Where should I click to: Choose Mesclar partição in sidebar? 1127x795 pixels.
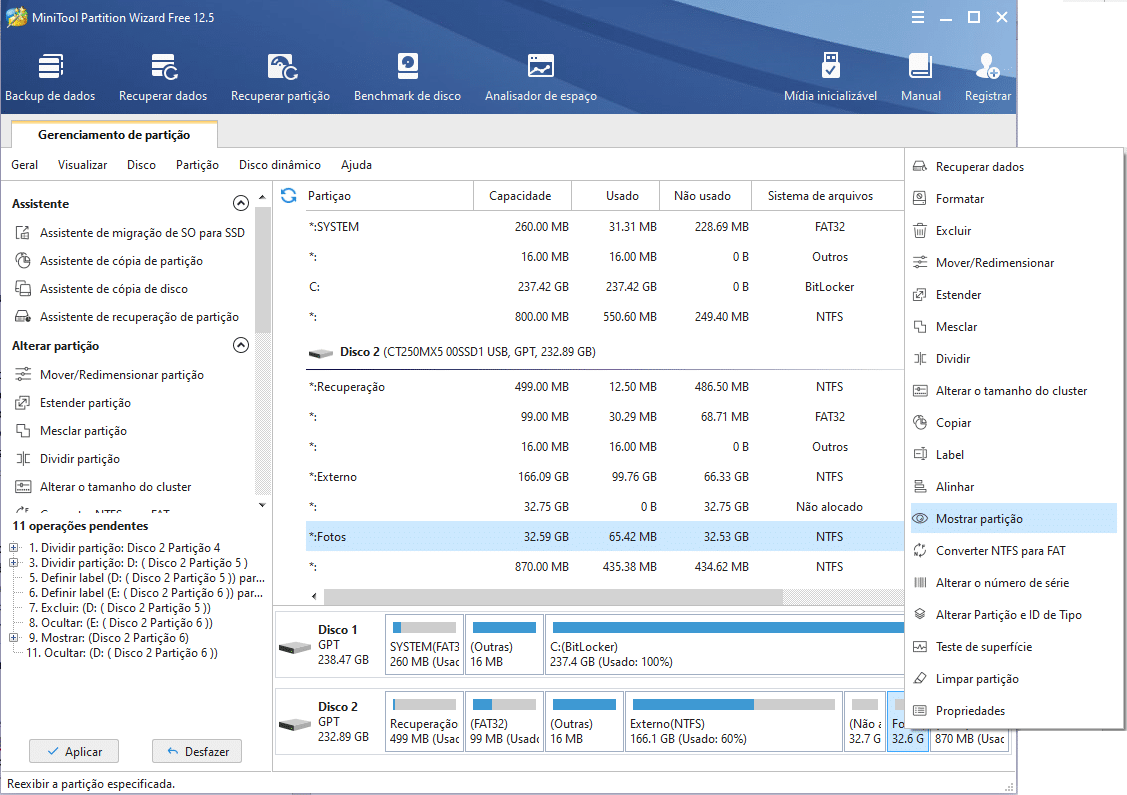pyautogui.click(x=71, y=431)
